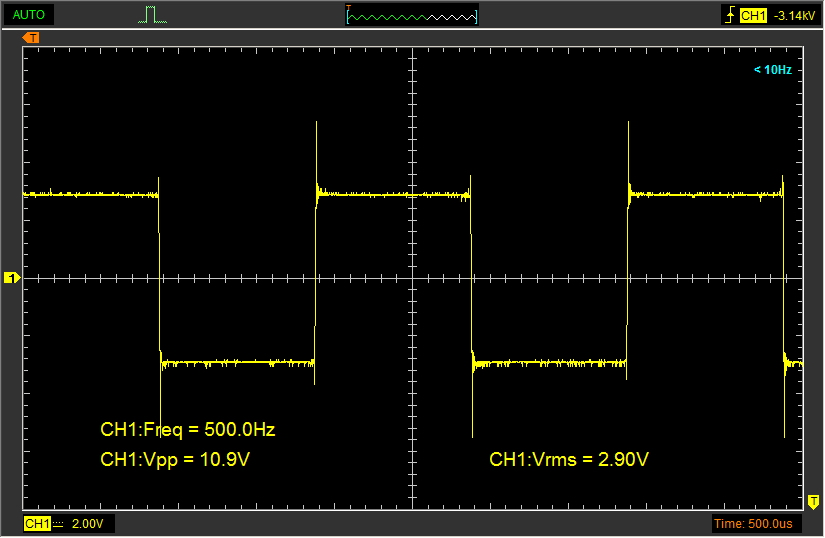The height and width of the screenshot is (538, 825).
Task: Click the -3.14kV trigger level value
Action: [794, 16]
